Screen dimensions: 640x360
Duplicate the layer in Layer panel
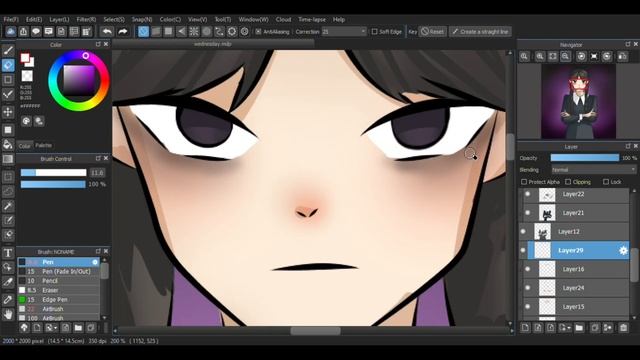point(595,328)
